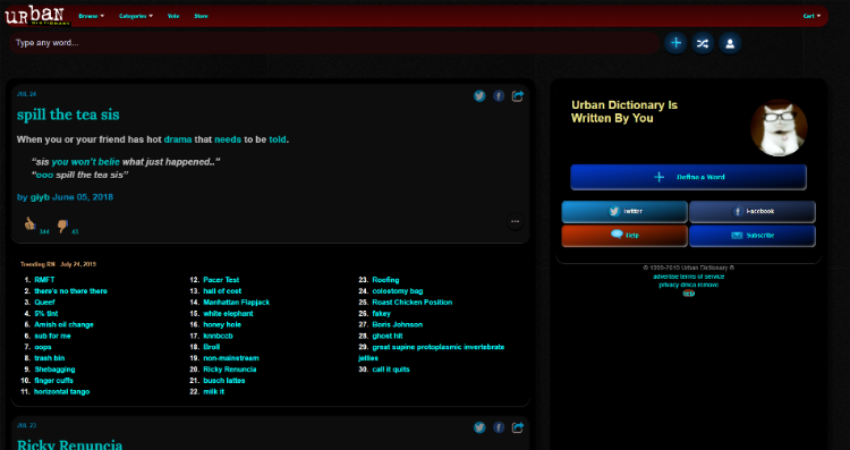Open trending word 'horizontal tango'
This screenshot has height=450, width=850.
pos(62,391)
